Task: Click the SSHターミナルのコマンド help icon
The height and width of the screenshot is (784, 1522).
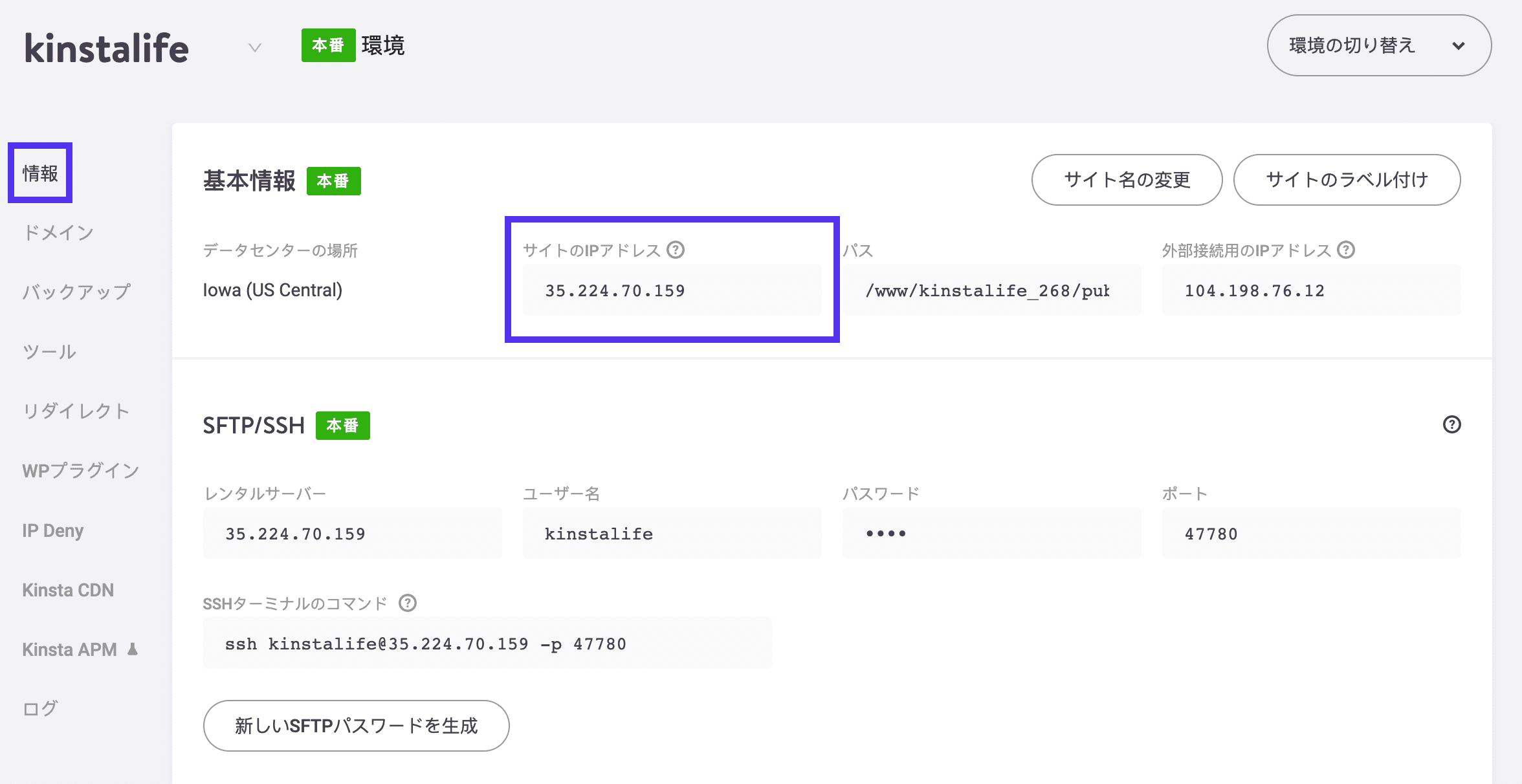Action: 407,604
